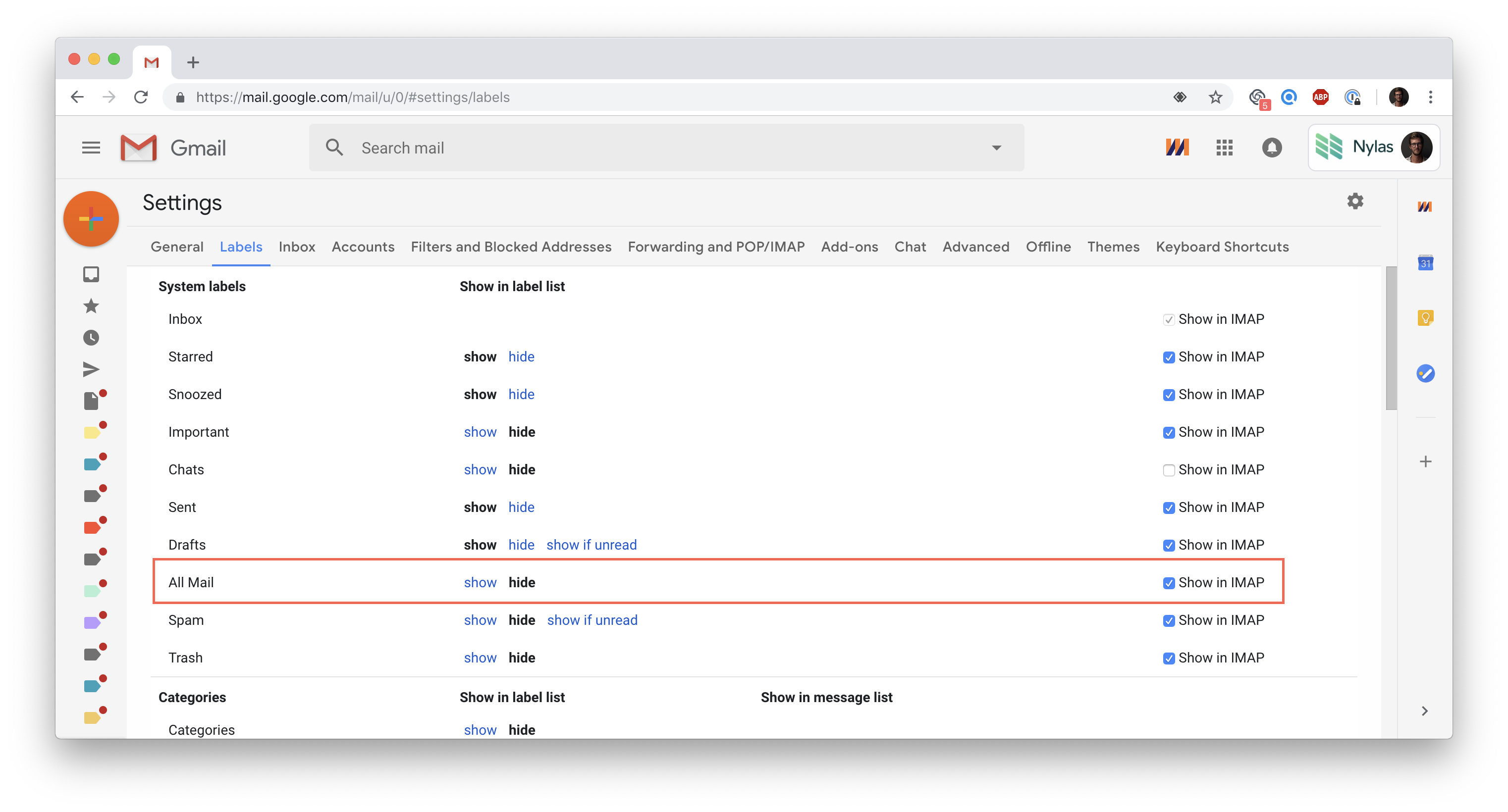The image size is (1508, 812).
Task: Switch to the Filters and Blocked Addresses tab
Action: point(510,247)
